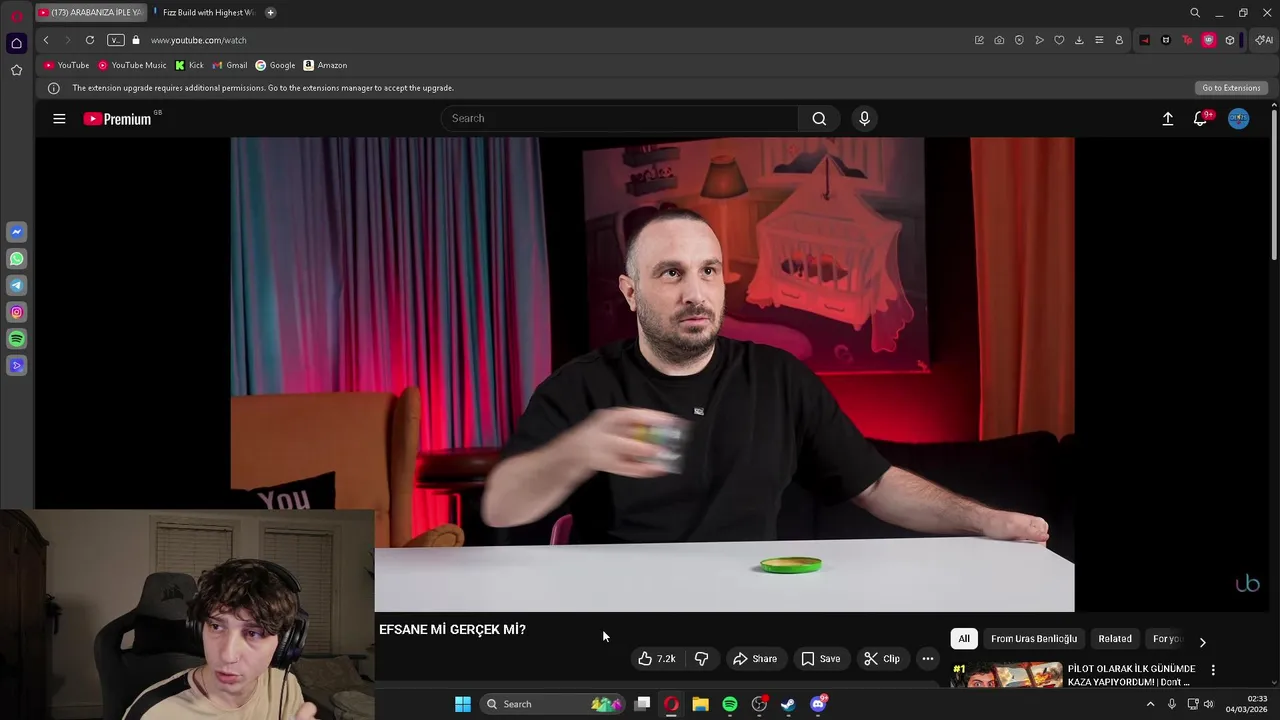Dislike the video with thumbs down
Image resolution: width=1280 pixels, height=720 pixels.
[702, 658]
